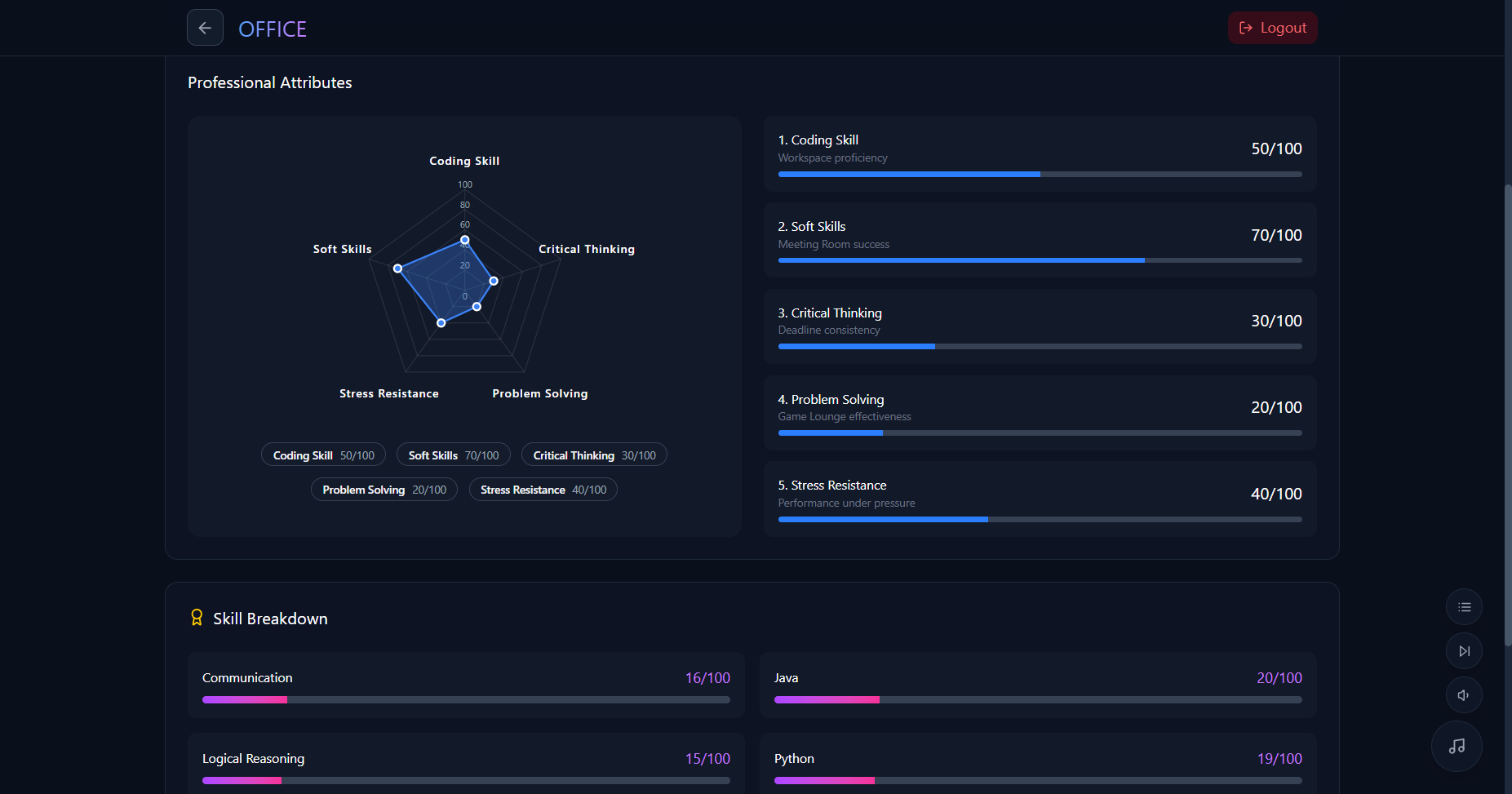Screen dimensions: 1512x794
Task: Select the Problem Solving 20/100 legend chip
Action: coord(384,490)
